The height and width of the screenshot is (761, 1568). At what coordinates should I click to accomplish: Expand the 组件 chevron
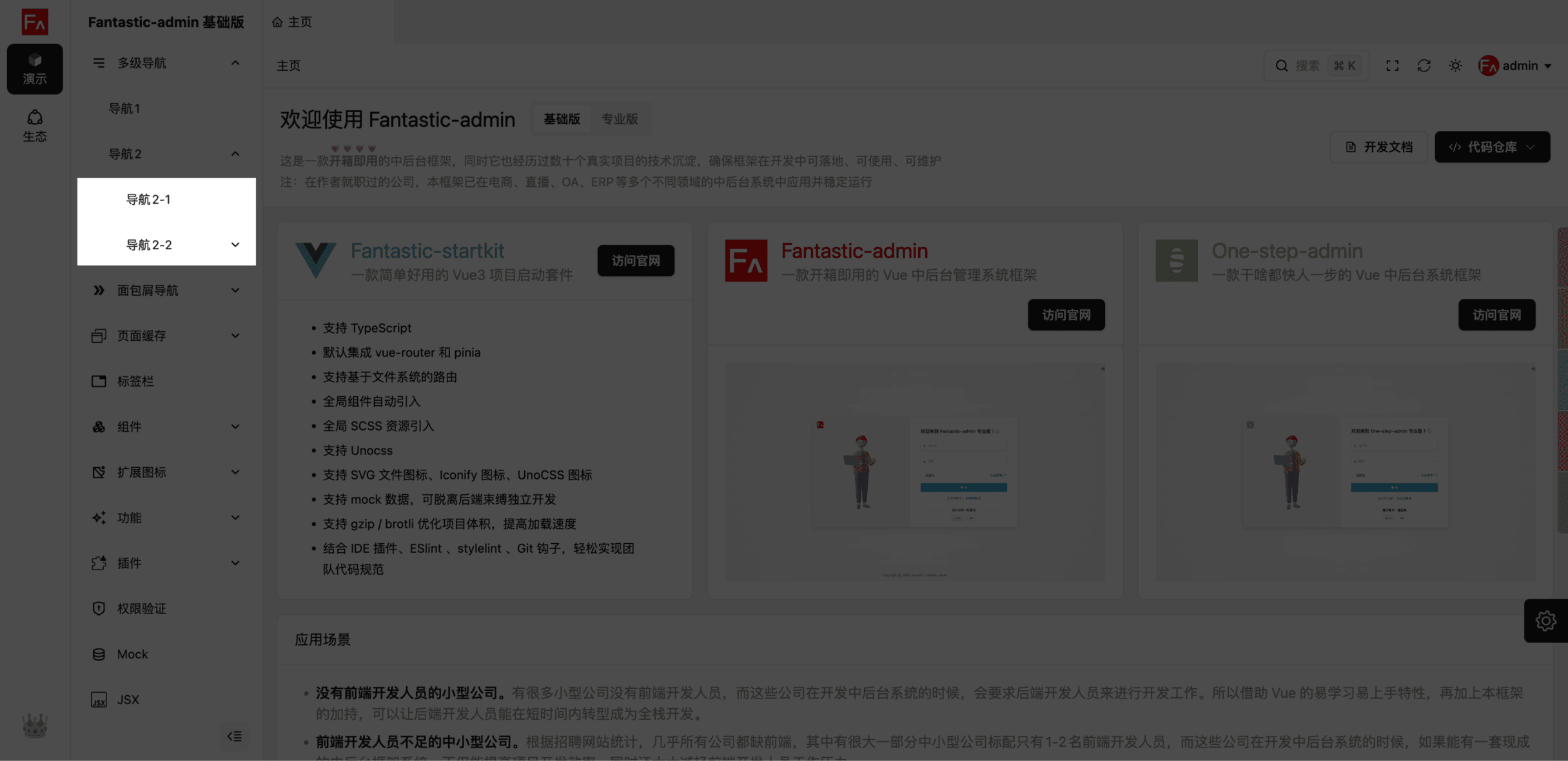235,427
